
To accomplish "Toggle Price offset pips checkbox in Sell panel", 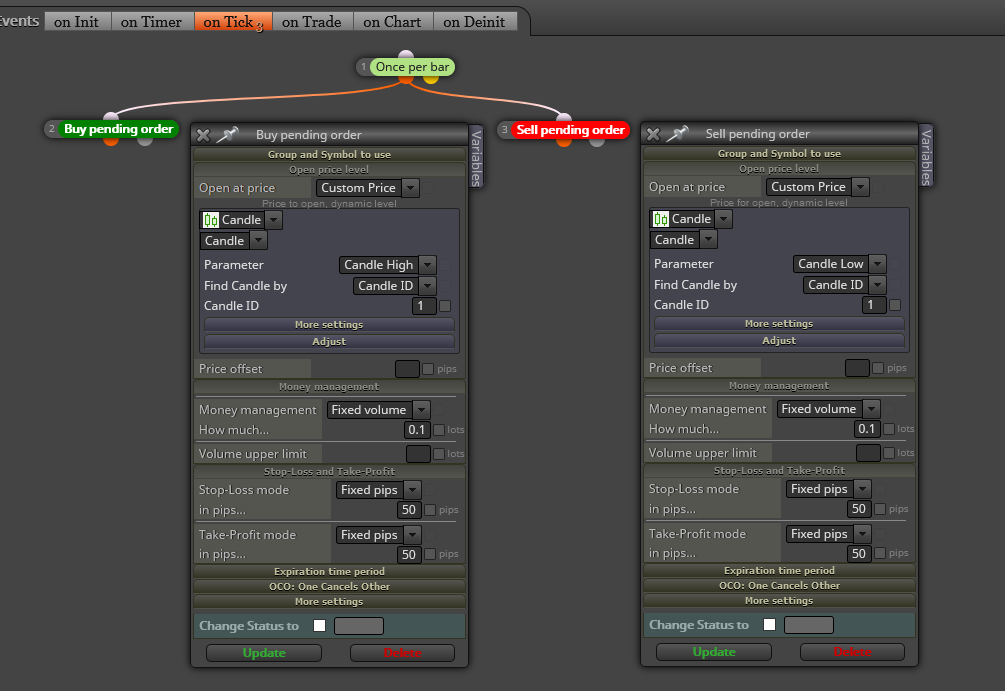I will coord(878,368).
